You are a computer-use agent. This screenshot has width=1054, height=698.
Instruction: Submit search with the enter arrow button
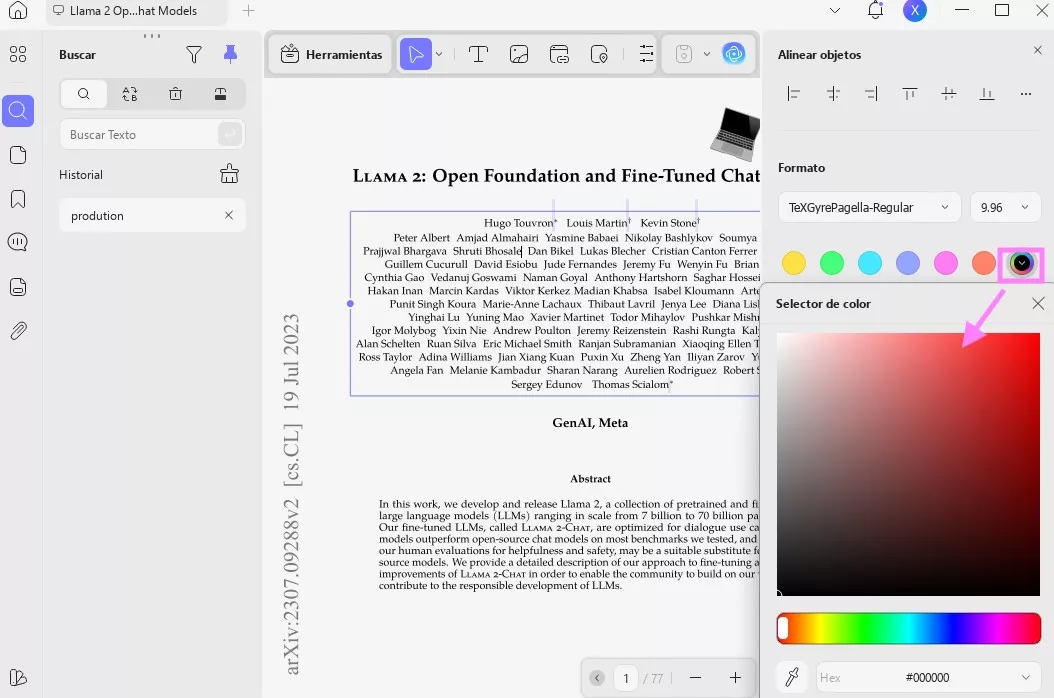click(230, 134)
